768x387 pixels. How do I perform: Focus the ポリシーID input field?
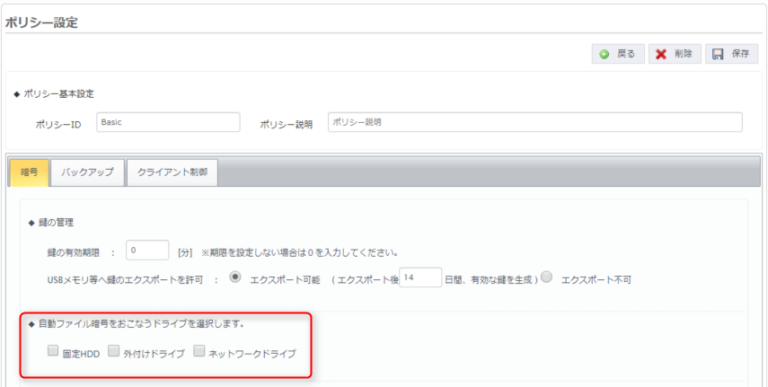(168, 122)
